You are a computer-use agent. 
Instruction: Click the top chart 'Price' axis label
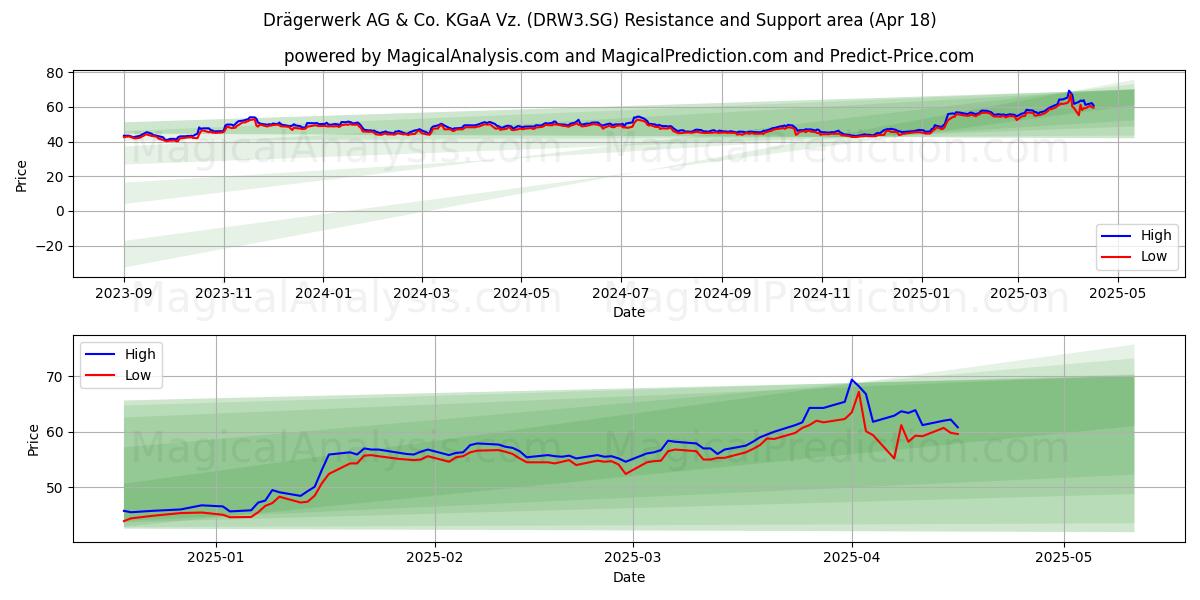(x=22, y=175)
